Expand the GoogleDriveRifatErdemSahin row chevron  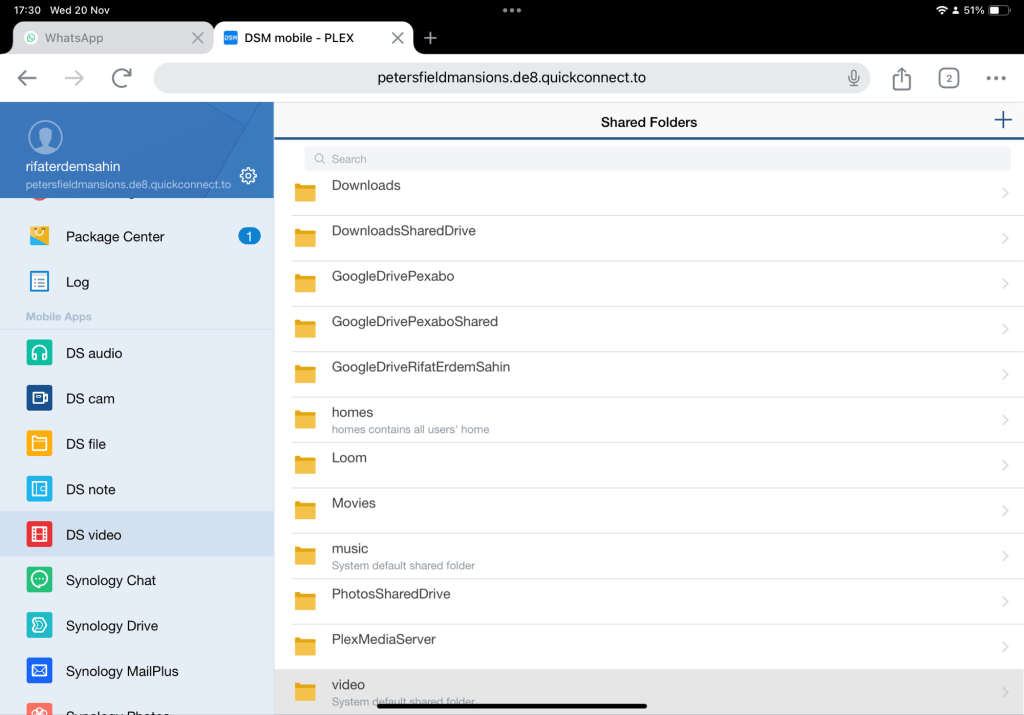[1005, 374]
